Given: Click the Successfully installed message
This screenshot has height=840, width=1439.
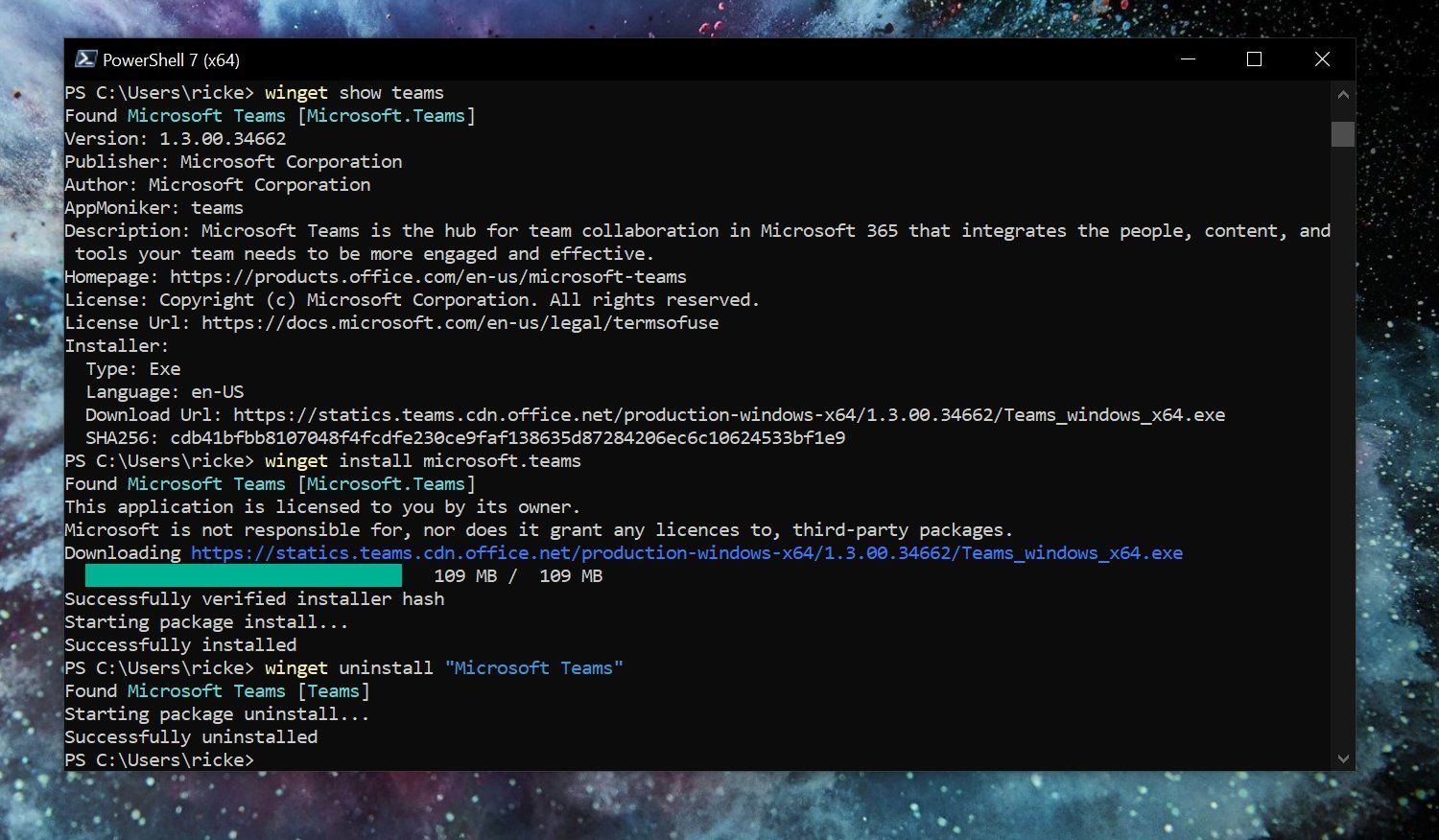Looking at the screenshot, I should click(179, 644).
